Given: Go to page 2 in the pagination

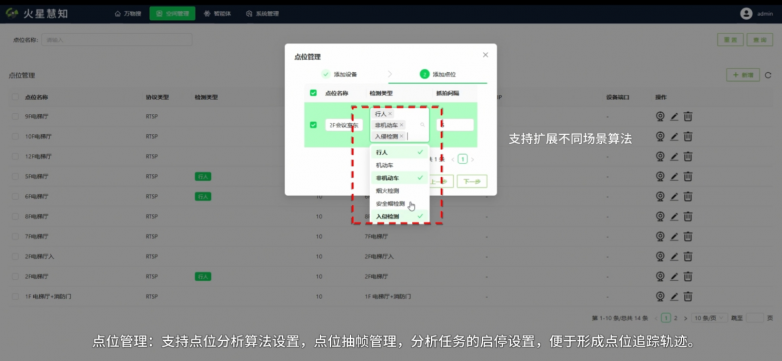Looking at the screenshot, I should pyautogui.click(x=676, y=318).
